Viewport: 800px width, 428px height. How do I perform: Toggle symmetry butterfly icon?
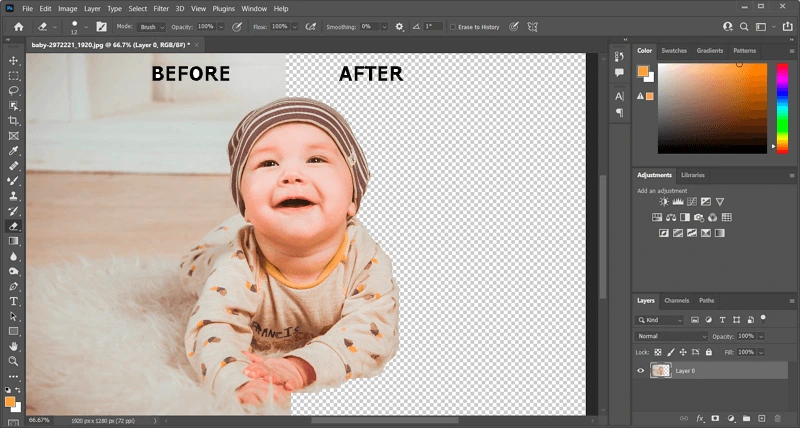533,27
